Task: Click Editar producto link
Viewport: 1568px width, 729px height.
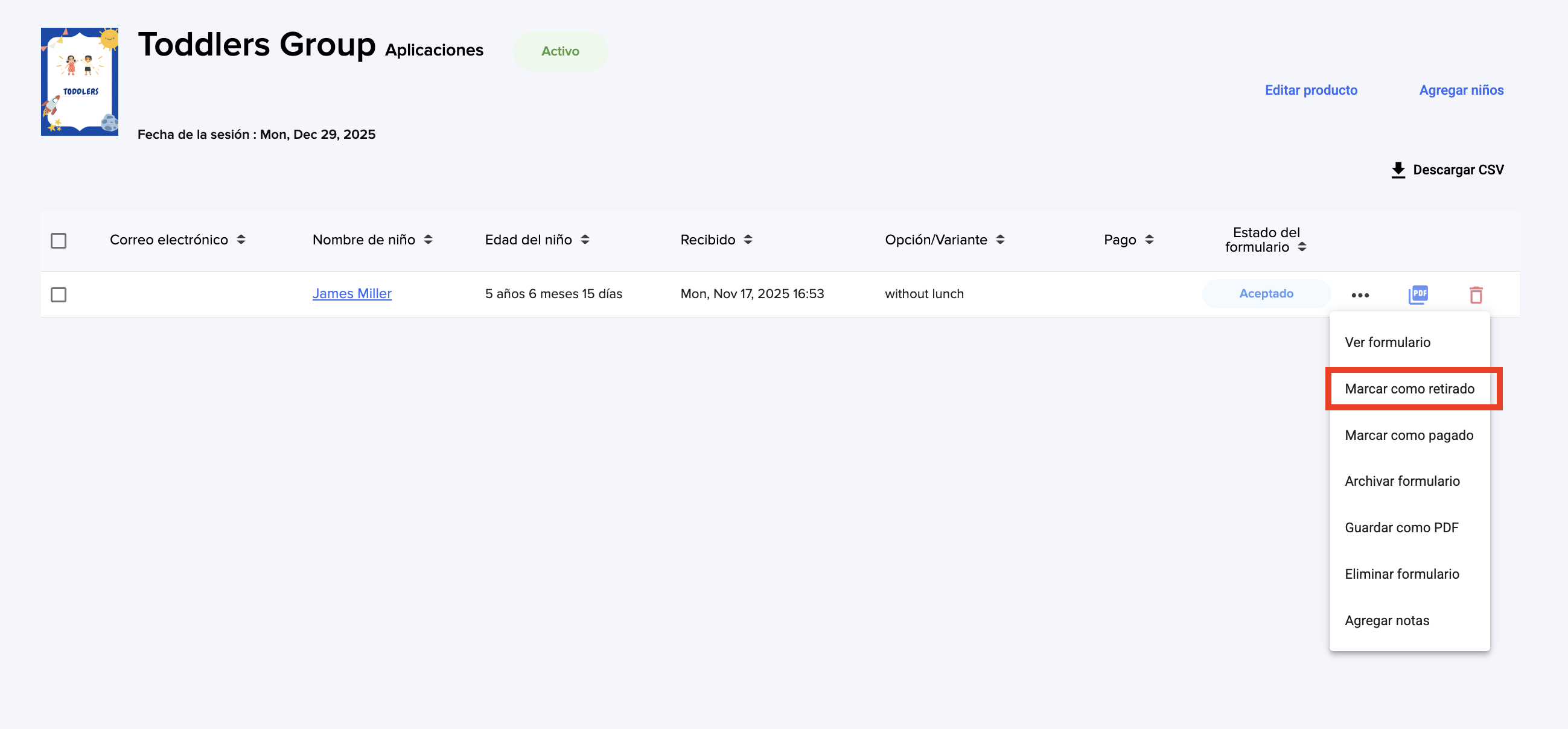Action: coord(1310,90)
